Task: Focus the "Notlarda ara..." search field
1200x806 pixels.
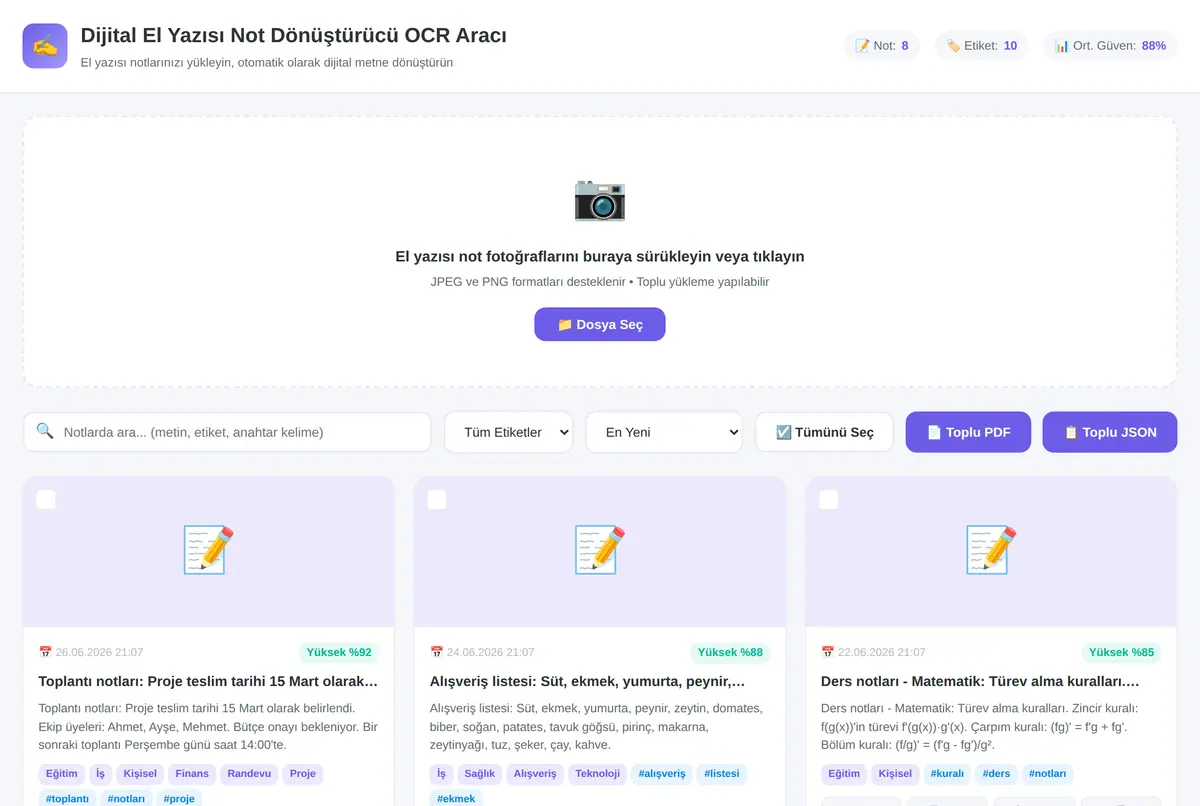Action: click(227, 432)
